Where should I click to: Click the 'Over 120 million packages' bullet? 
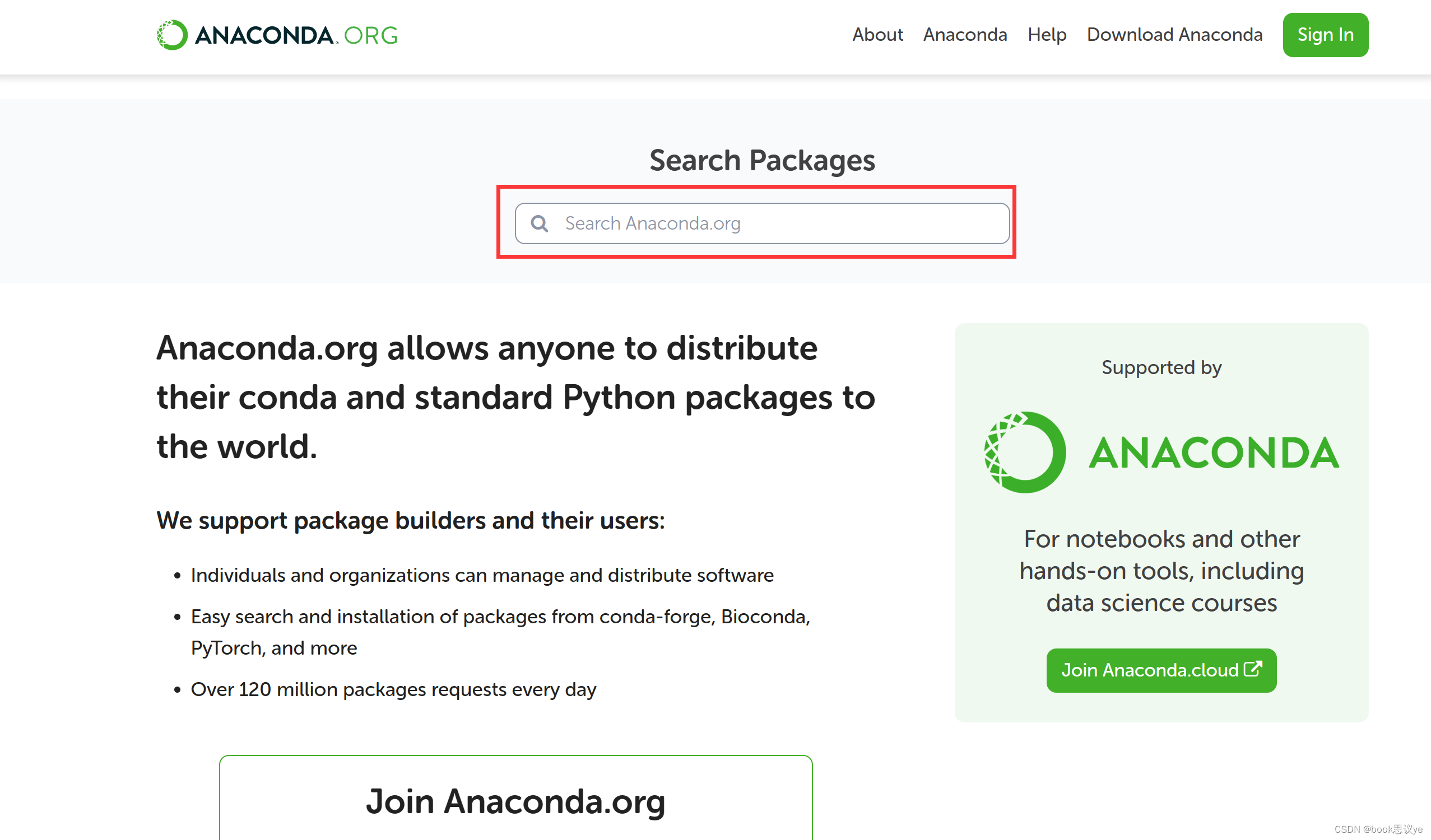point(393,689)
